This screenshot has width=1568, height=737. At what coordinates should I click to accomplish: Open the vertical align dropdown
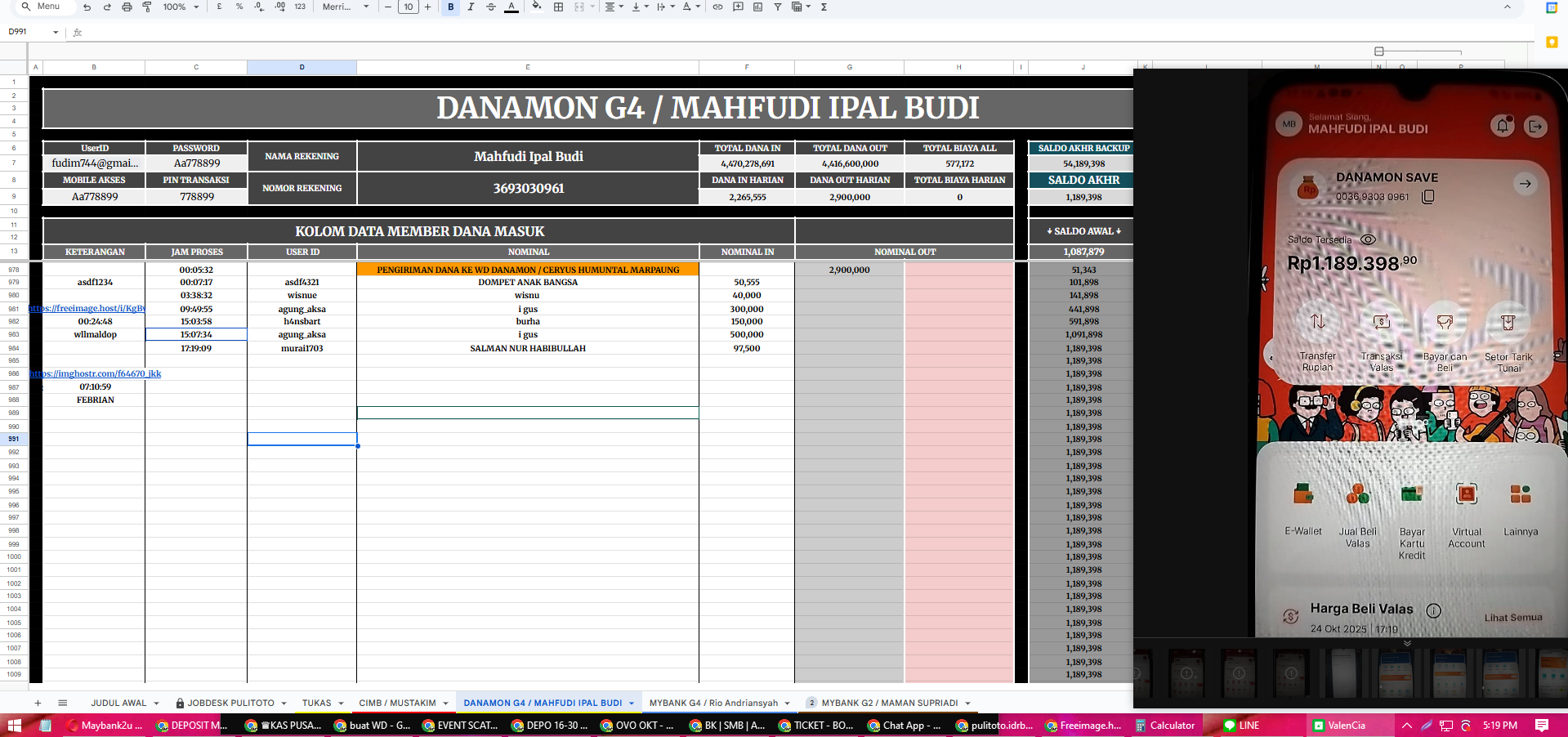(x=640, y=7)
